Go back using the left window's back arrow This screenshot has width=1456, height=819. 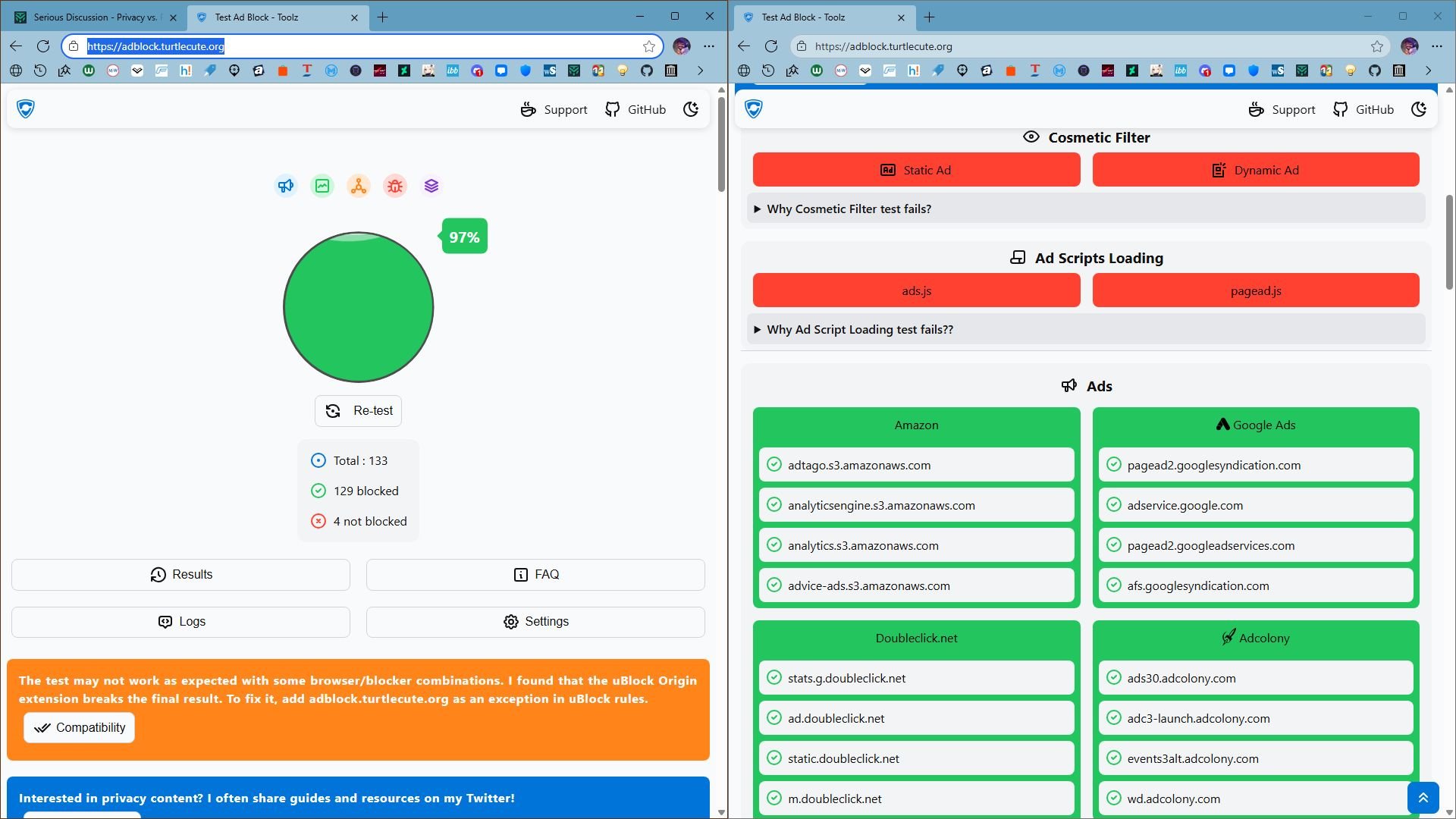[16, 46]
